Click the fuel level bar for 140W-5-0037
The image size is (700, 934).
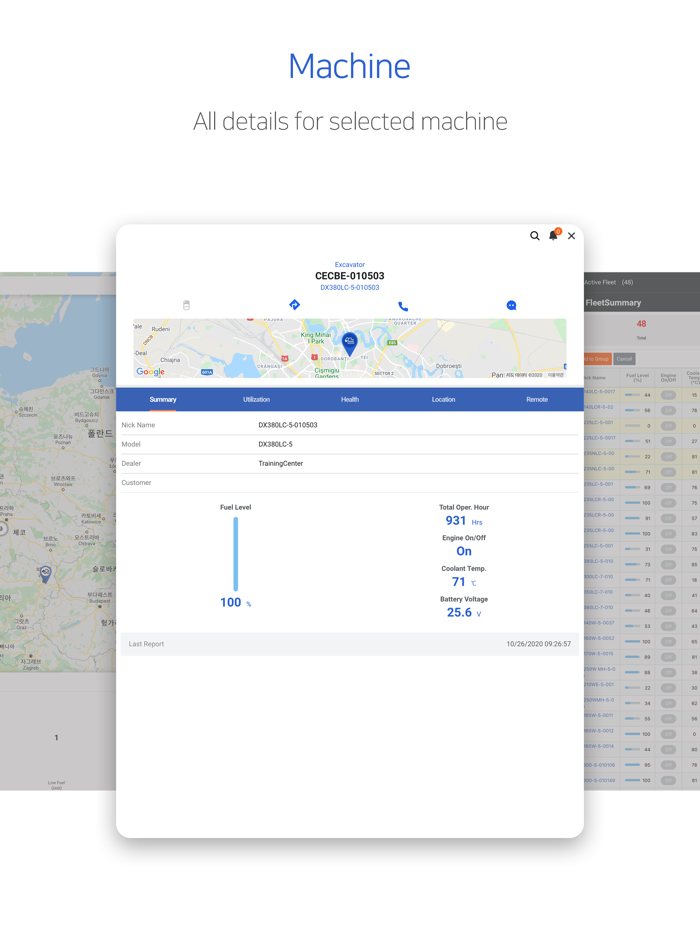(633, 626)
